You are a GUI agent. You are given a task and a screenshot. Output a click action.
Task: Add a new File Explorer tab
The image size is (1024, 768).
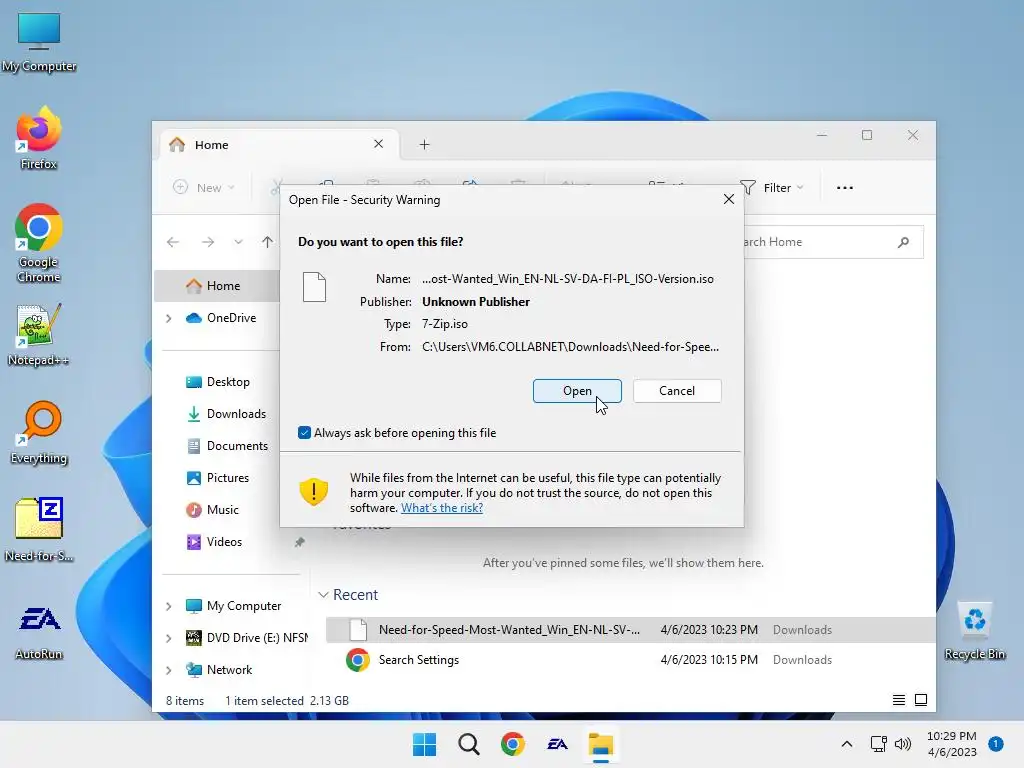point(424,144)
